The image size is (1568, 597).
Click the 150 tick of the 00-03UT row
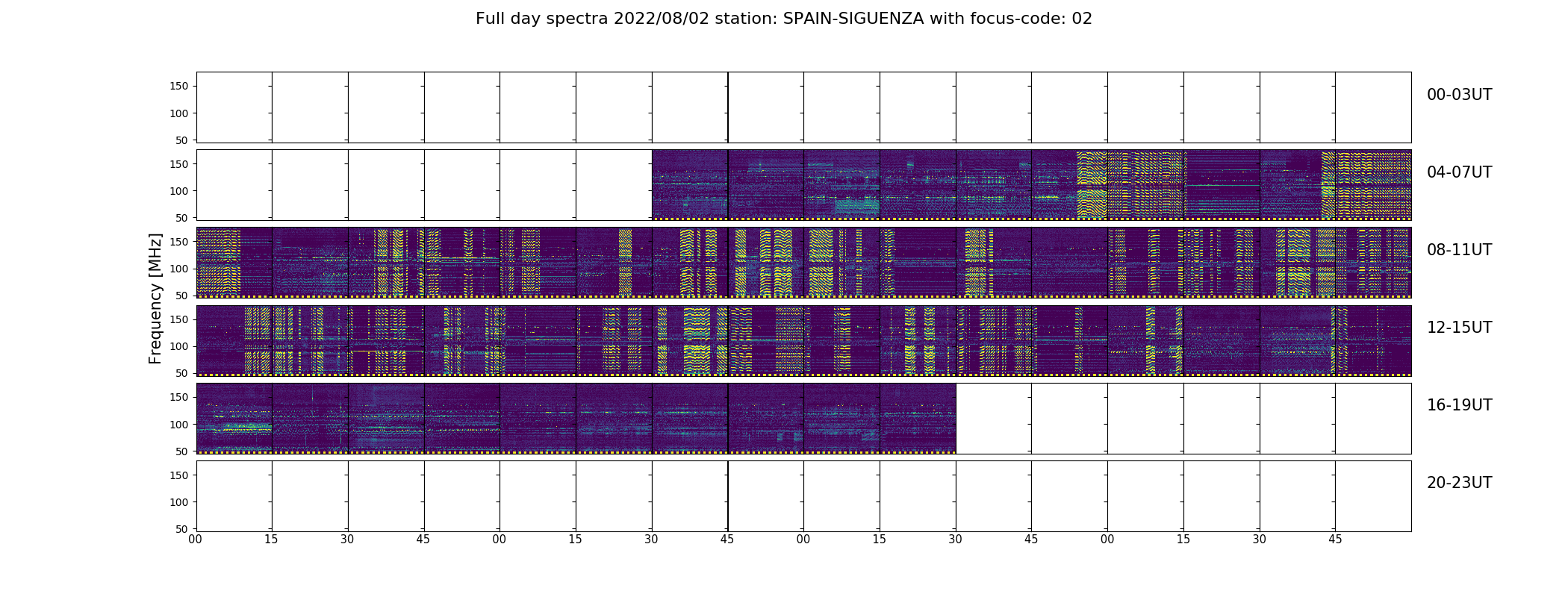pyautogui.click(x=179, y=87)
